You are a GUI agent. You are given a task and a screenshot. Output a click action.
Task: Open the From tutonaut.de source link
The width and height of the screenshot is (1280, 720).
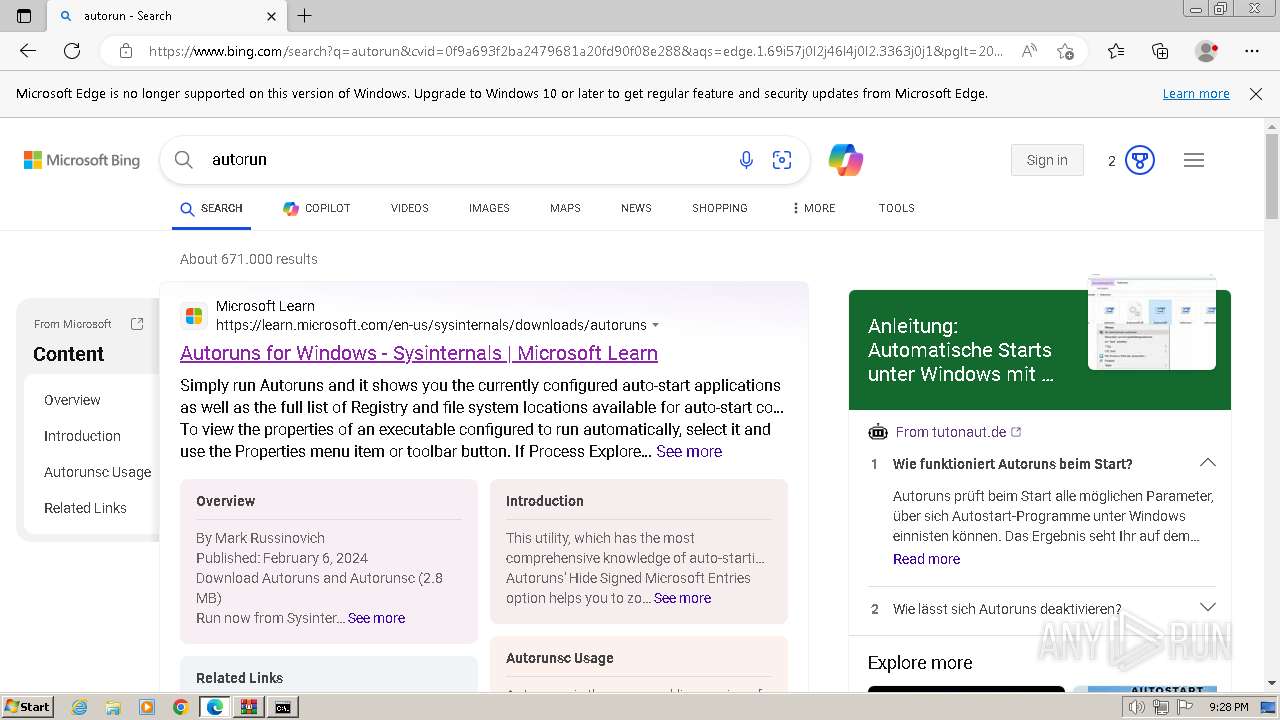[x=958, y=432]
